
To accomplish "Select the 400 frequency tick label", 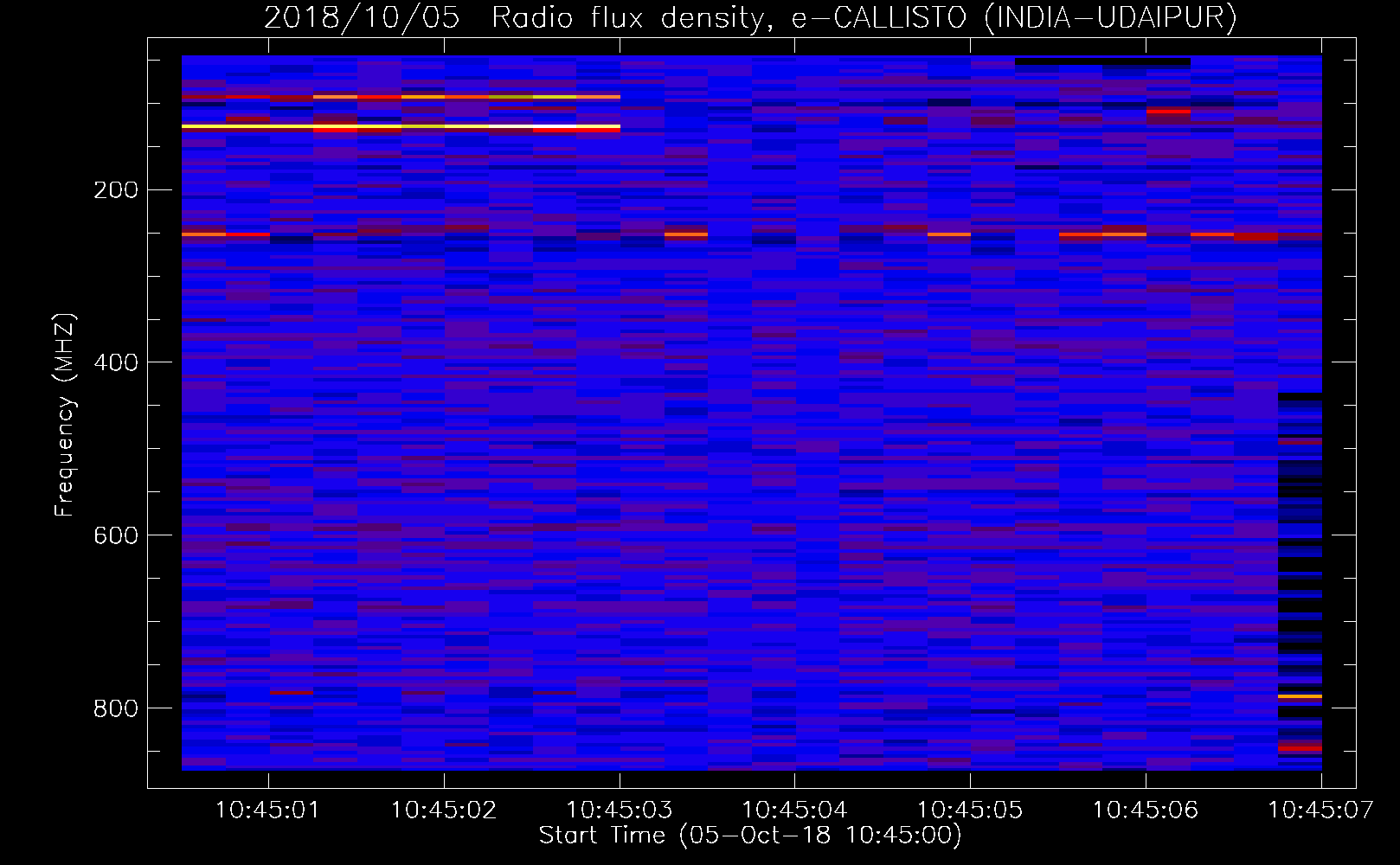I will pos(116,362).
